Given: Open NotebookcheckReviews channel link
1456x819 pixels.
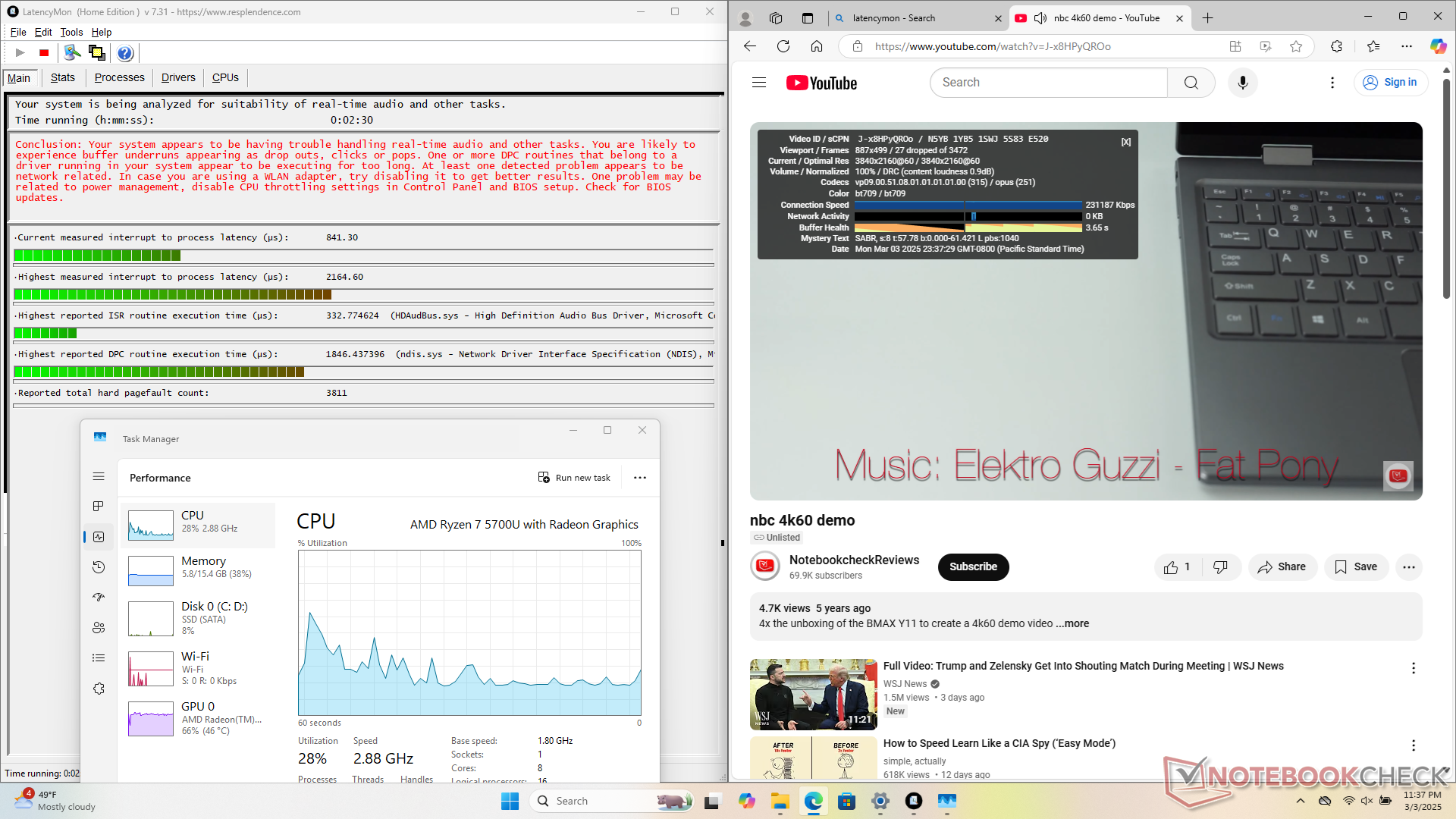Looking at the screenshot, I should coord(854,560).
